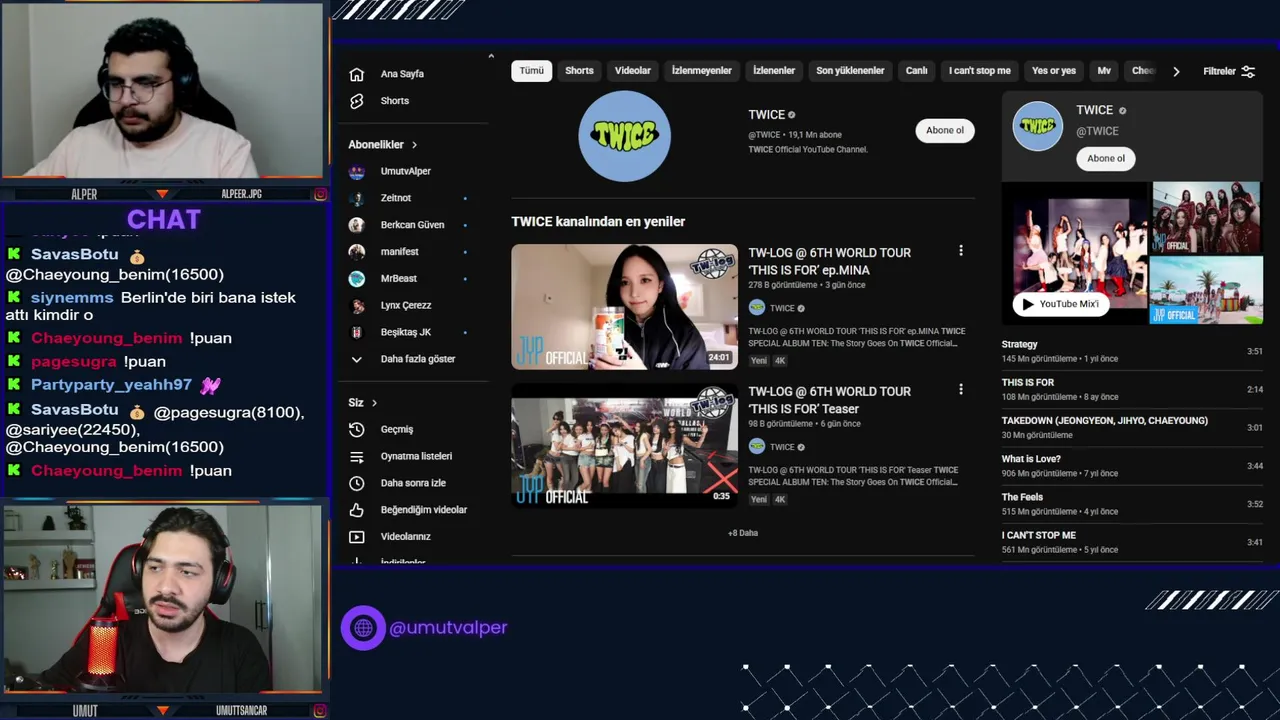Click the manifest channel avatar

356,252
